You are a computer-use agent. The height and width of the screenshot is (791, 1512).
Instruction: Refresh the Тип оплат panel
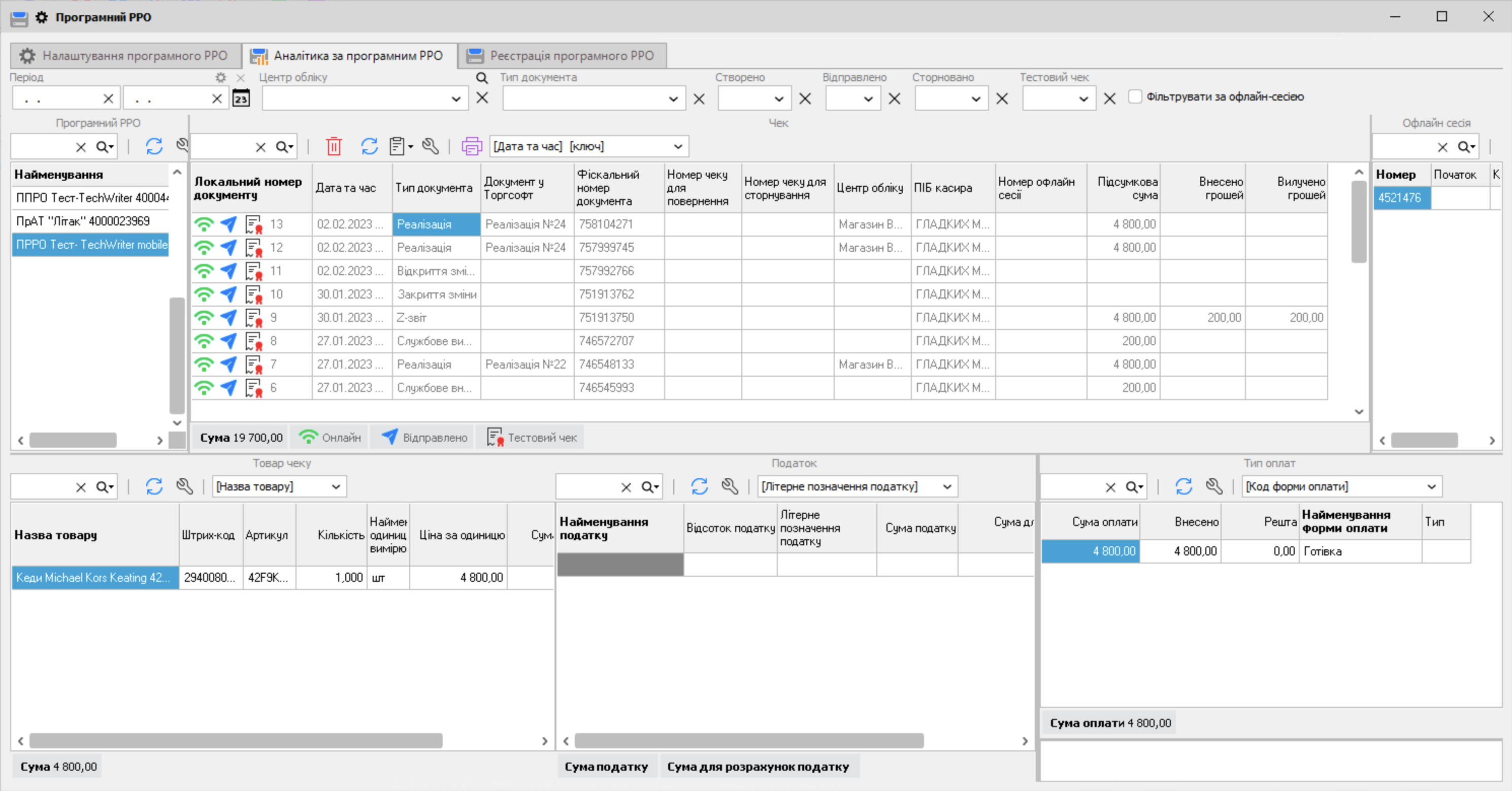(x=1184, y=486)
